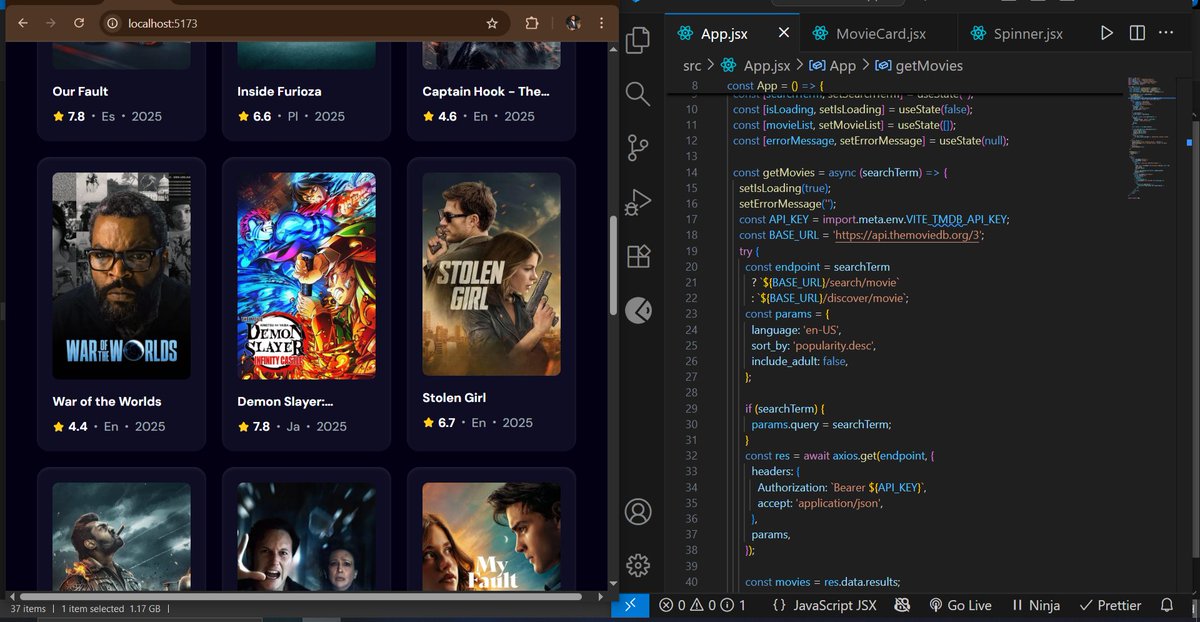This screenshot has width=1200, height=622.
Task: Switch to the Spinner.jsx tab
Action: 1016,34
